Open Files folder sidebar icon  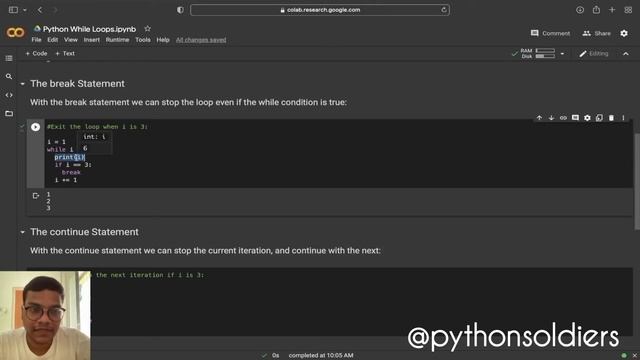(9, 113)
